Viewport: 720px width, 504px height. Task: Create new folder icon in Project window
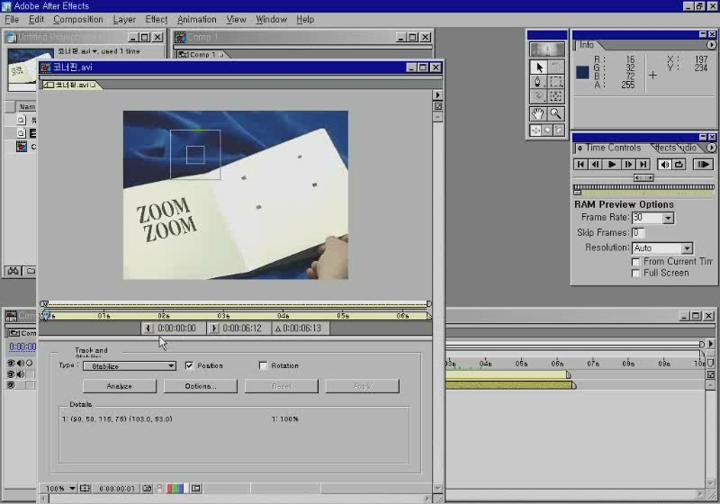click(x=30, y=271)
